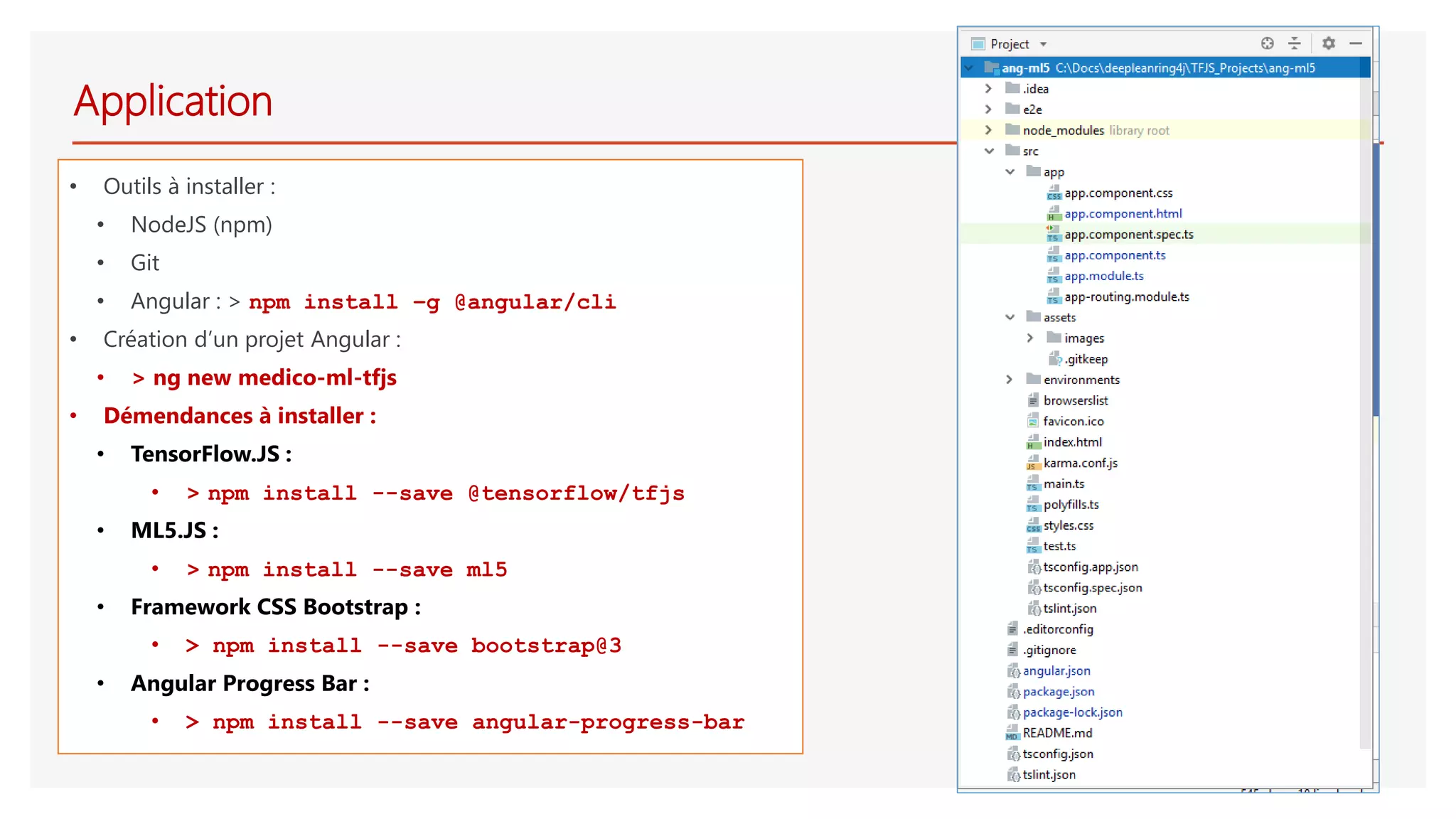Expand the environments folder
Viewport: 1456px width, 819px height.
1010,380
